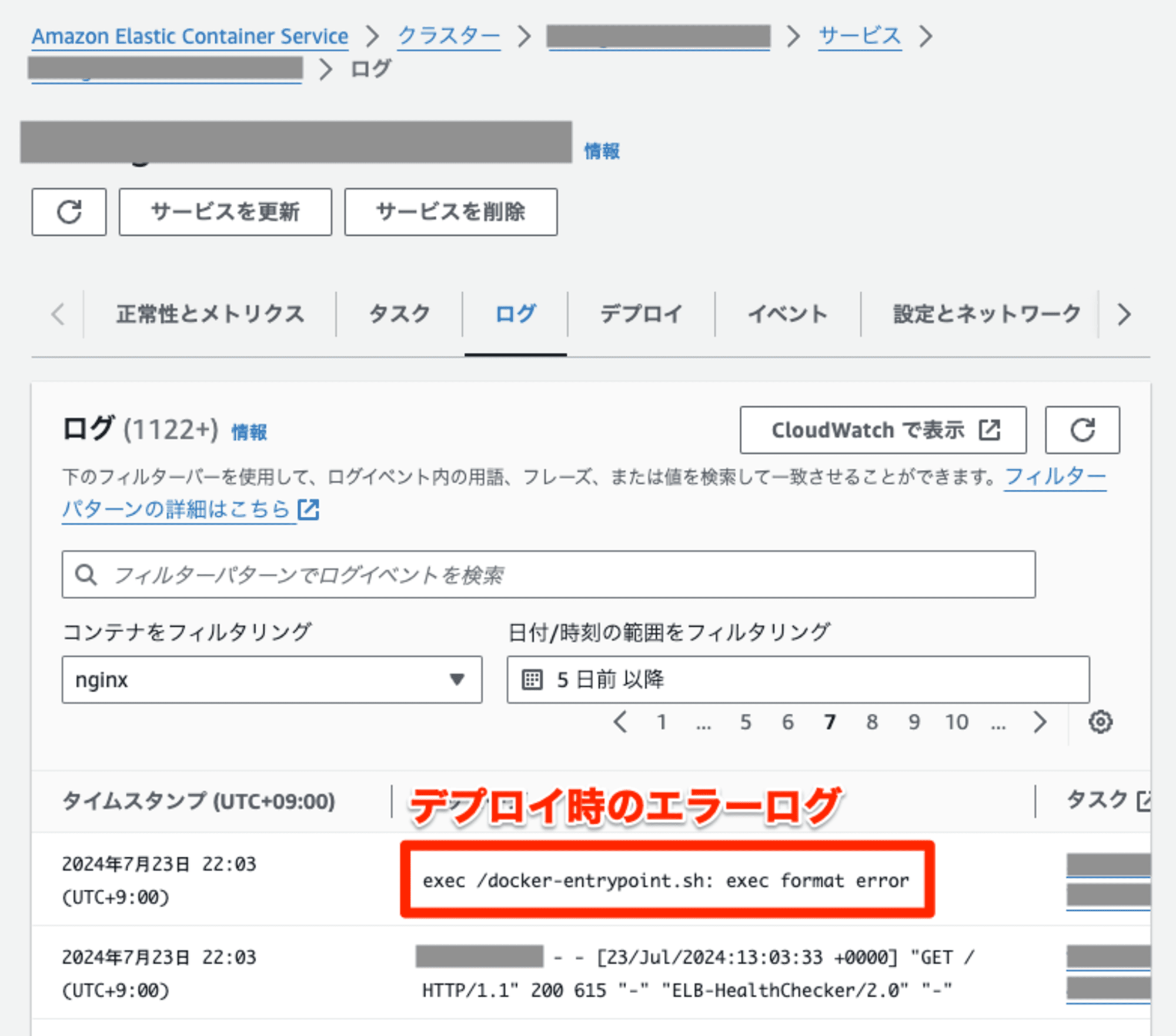Switch to 正常性とメトリクス tab
This screenshot has width=1176, height=1036.
(211, 314)
